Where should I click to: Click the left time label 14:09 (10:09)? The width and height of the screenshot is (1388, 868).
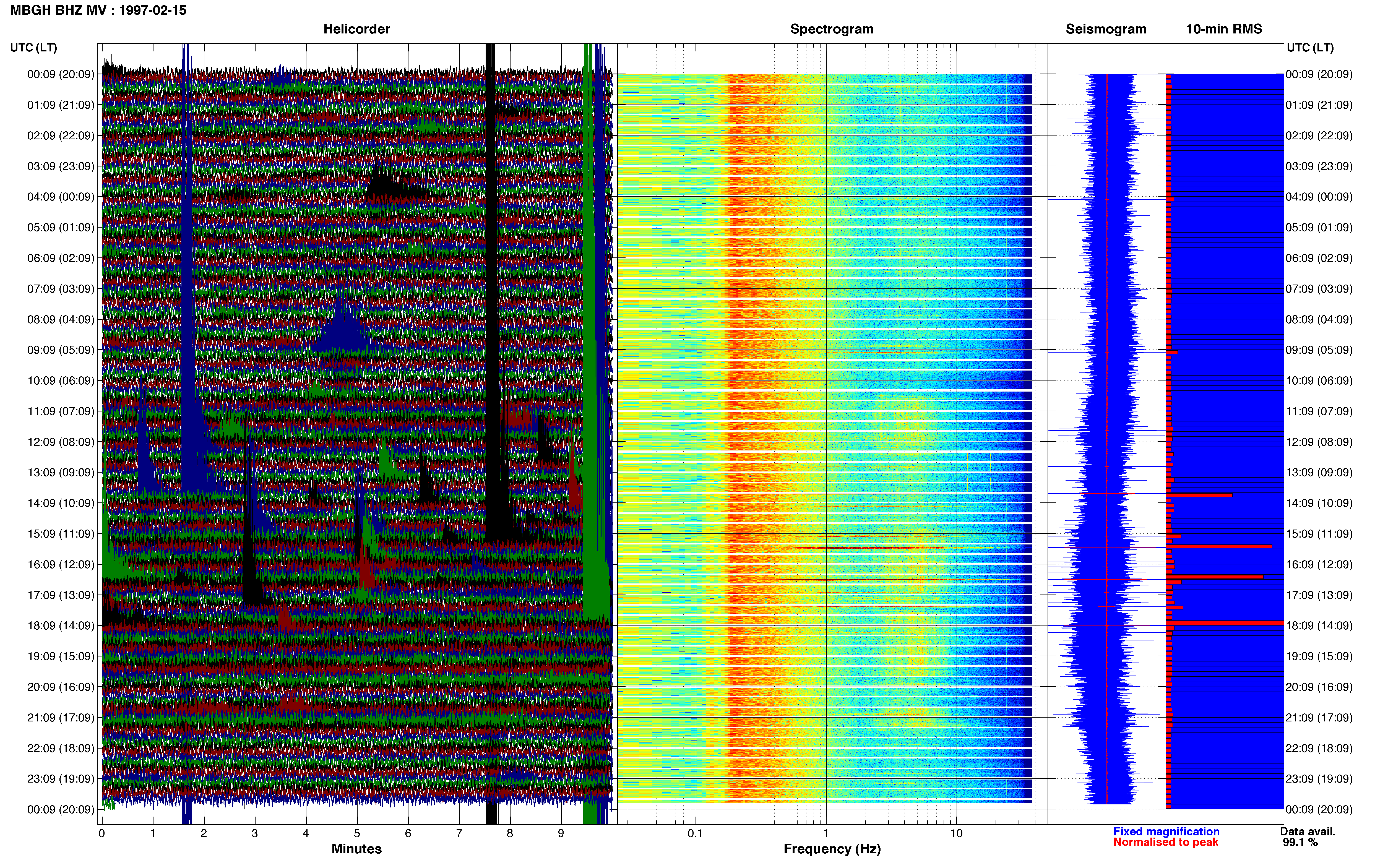pos(60,504)
